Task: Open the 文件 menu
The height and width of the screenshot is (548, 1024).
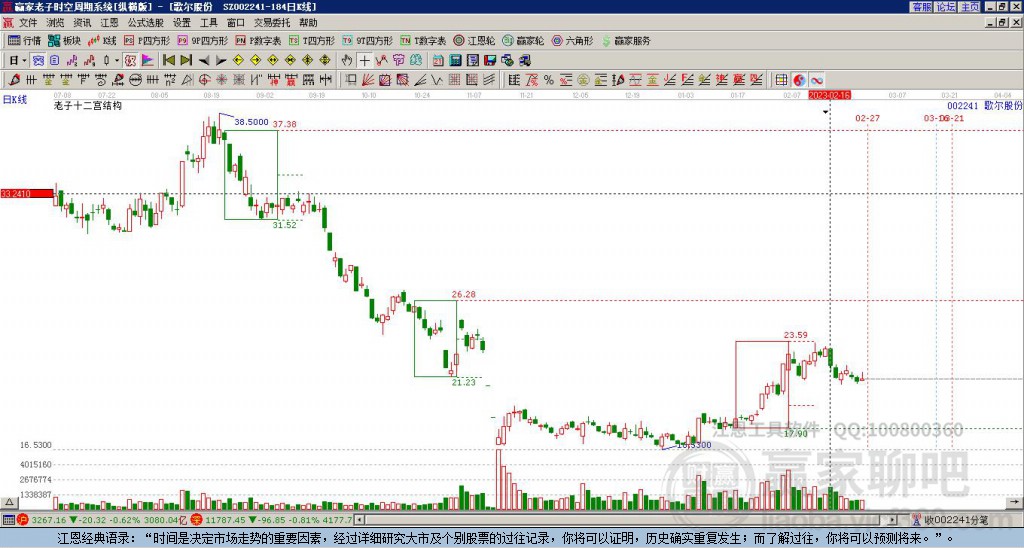Action: tap(28, 23)
